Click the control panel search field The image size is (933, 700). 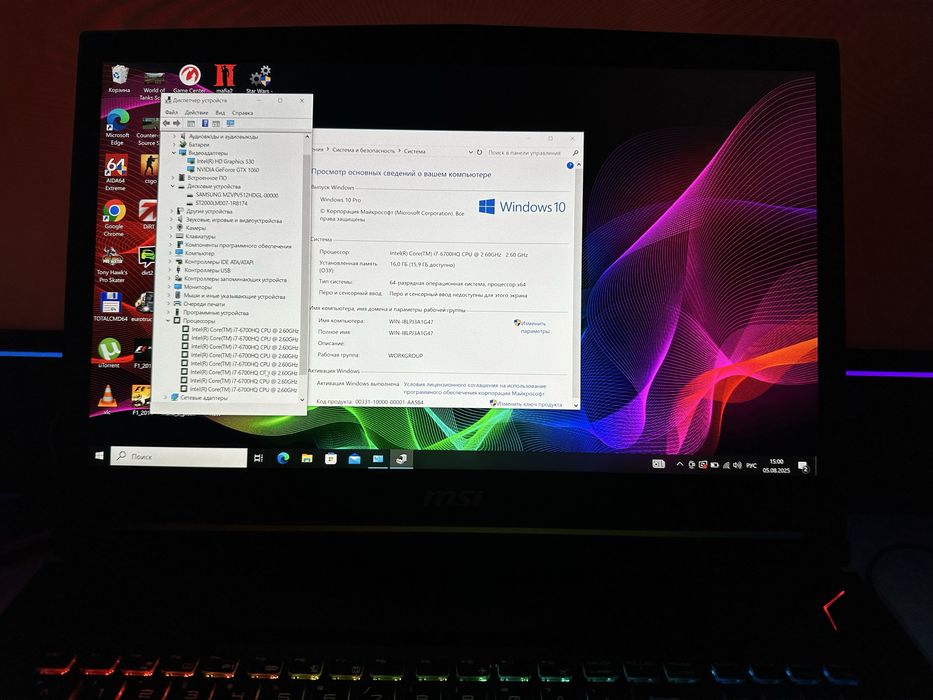pos(533,153)
